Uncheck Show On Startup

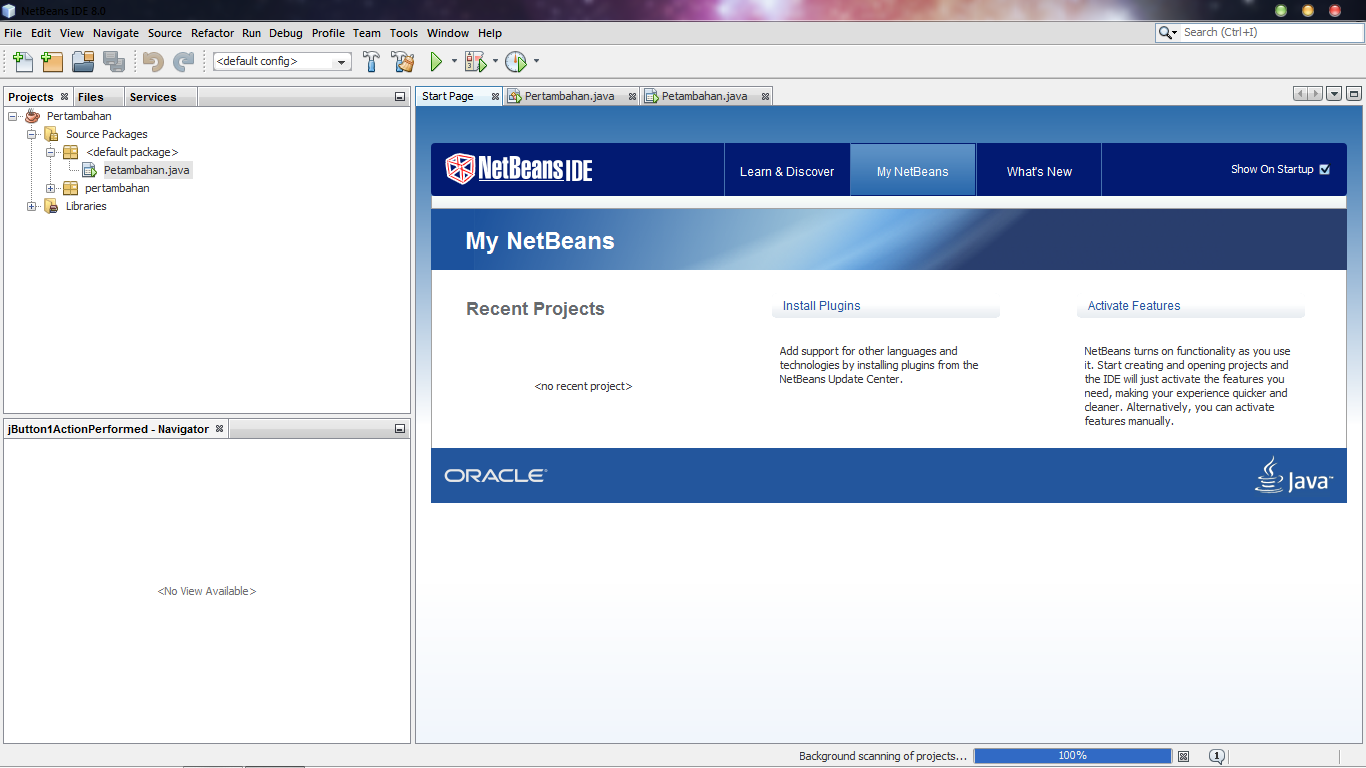coord(1325,169)
